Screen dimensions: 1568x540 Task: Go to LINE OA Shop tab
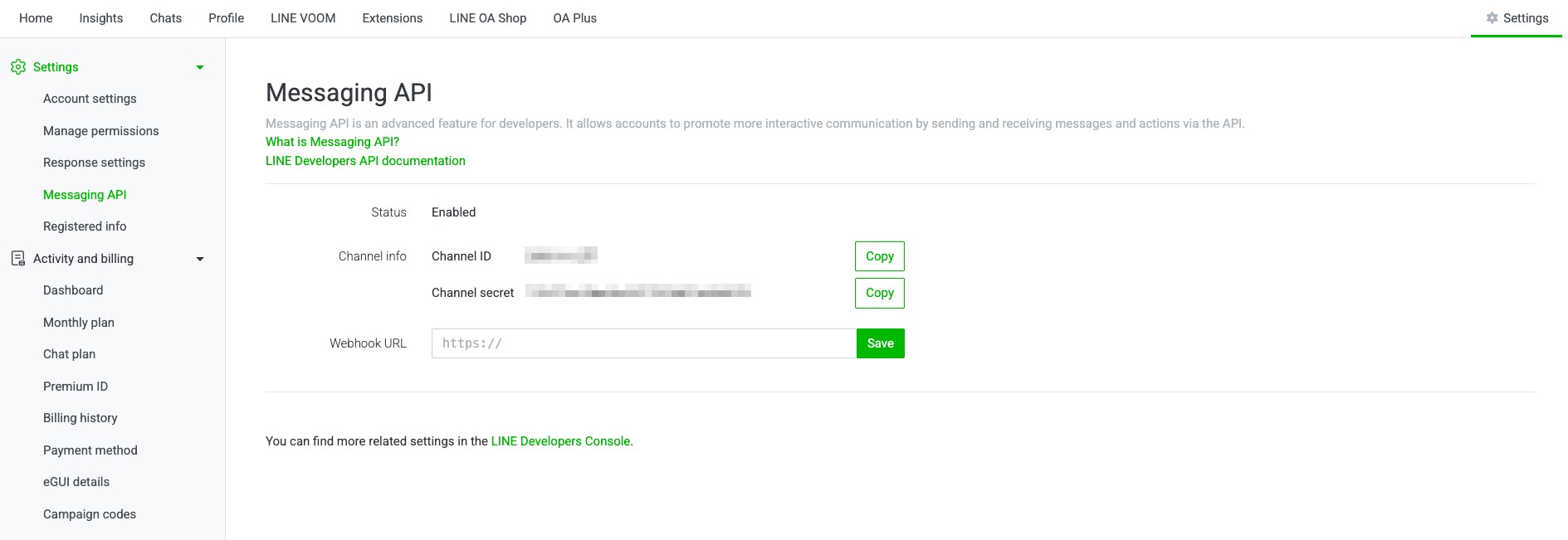488,18
